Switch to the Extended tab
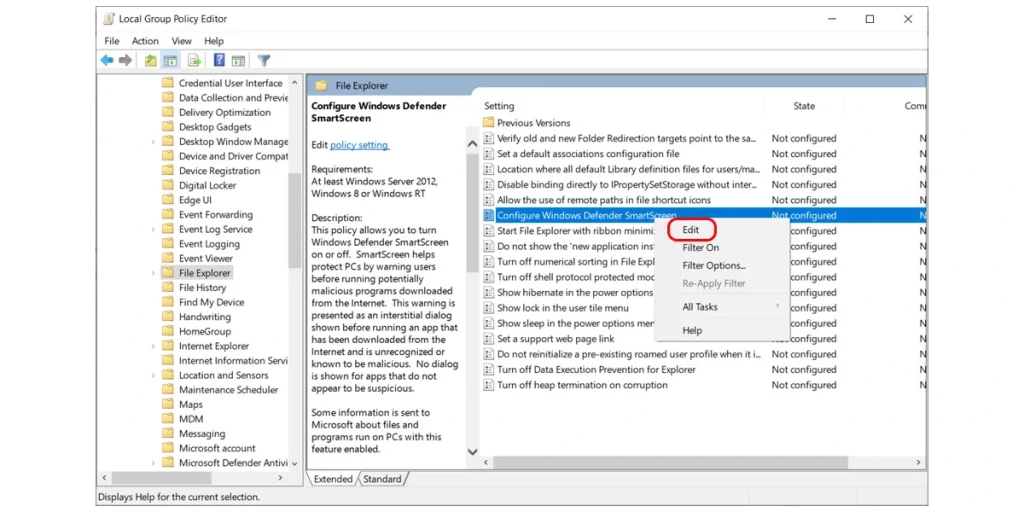Screen dimensions: 1024x512 point(333,479)
